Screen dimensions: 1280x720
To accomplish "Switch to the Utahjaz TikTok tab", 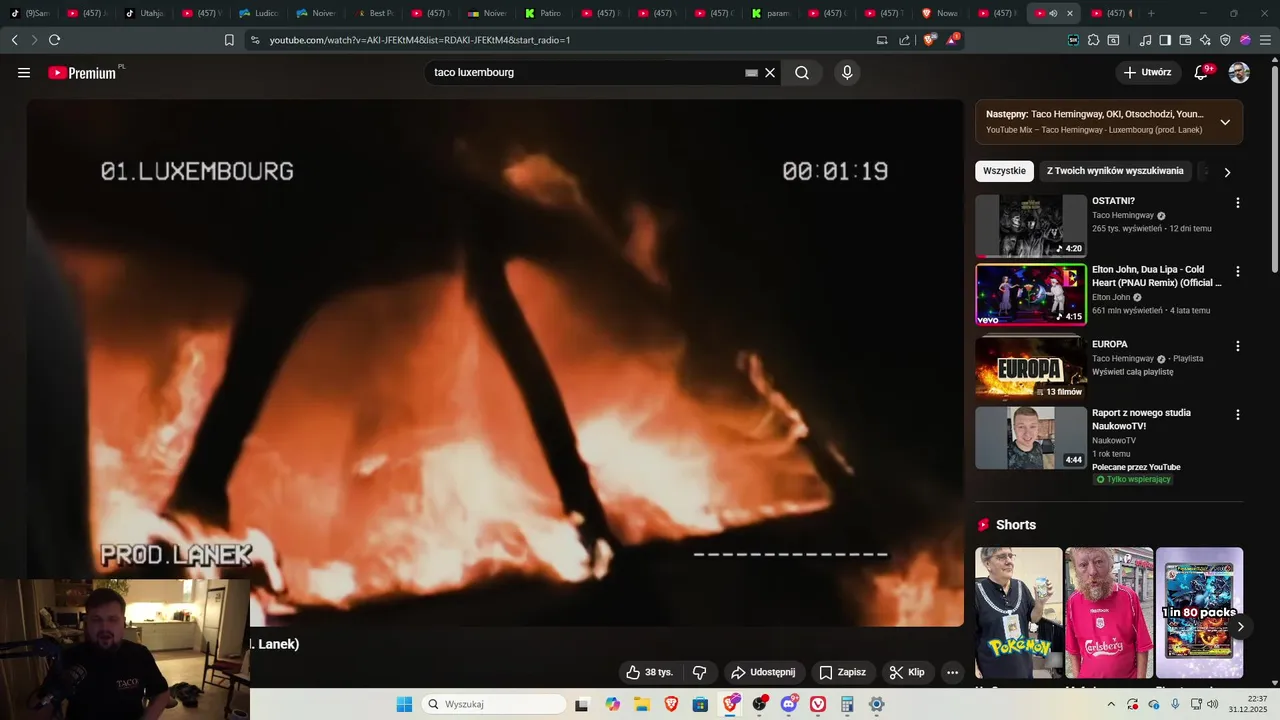I will click(145, 13).
